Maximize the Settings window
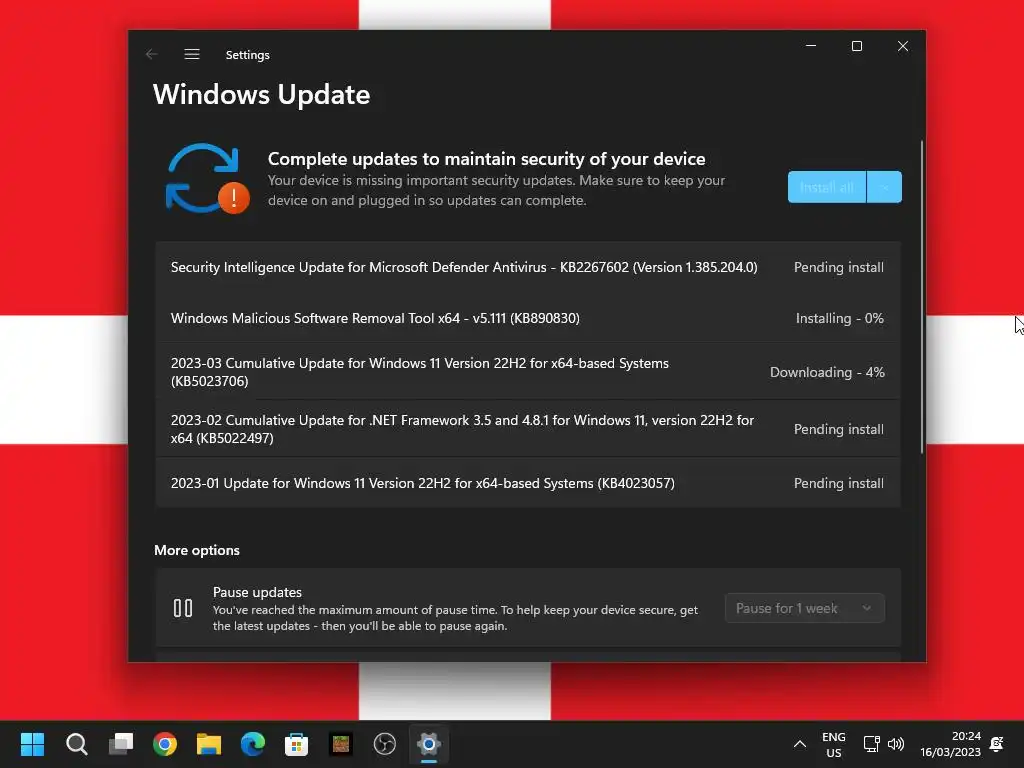 pyautogui.click(x=857, y=46)
